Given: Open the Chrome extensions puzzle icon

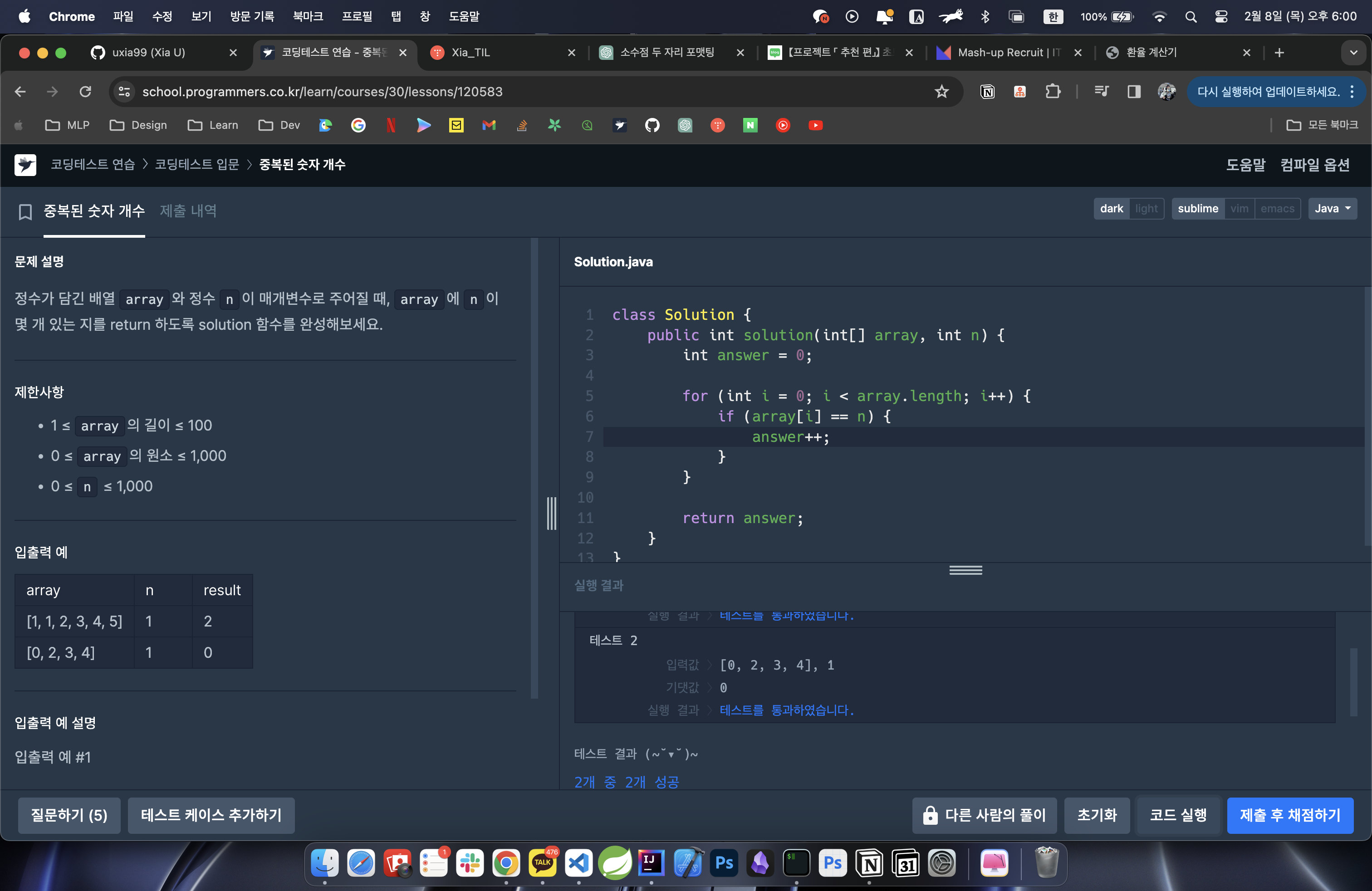Looking at the screenshot, I should pyautogui.click(x=1053, y=92).
